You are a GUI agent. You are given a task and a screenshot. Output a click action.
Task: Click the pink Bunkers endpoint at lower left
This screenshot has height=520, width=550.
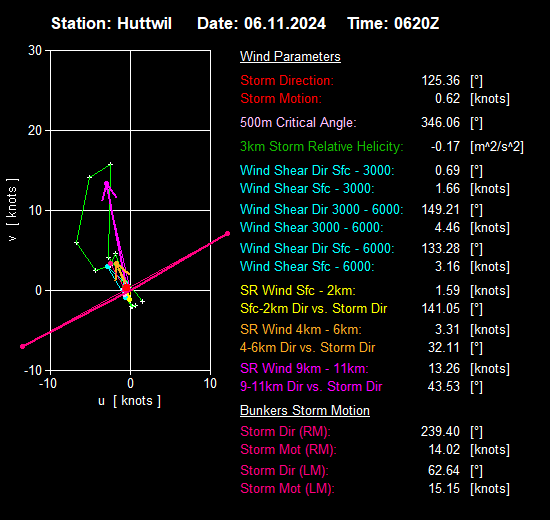pyautogui.click(x=23, y=346)
